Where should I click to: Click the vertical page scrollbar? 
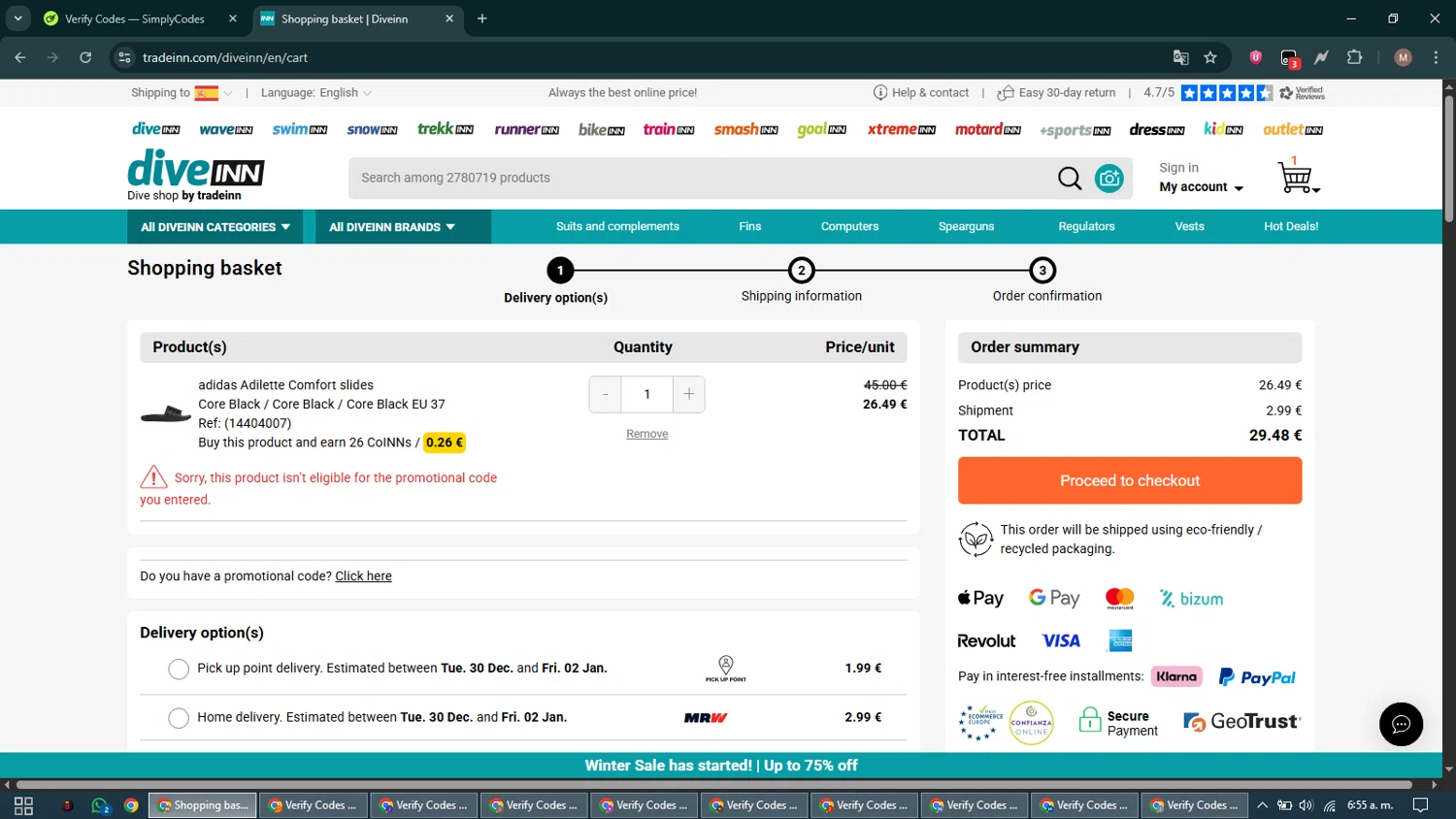pos(1449,160)
